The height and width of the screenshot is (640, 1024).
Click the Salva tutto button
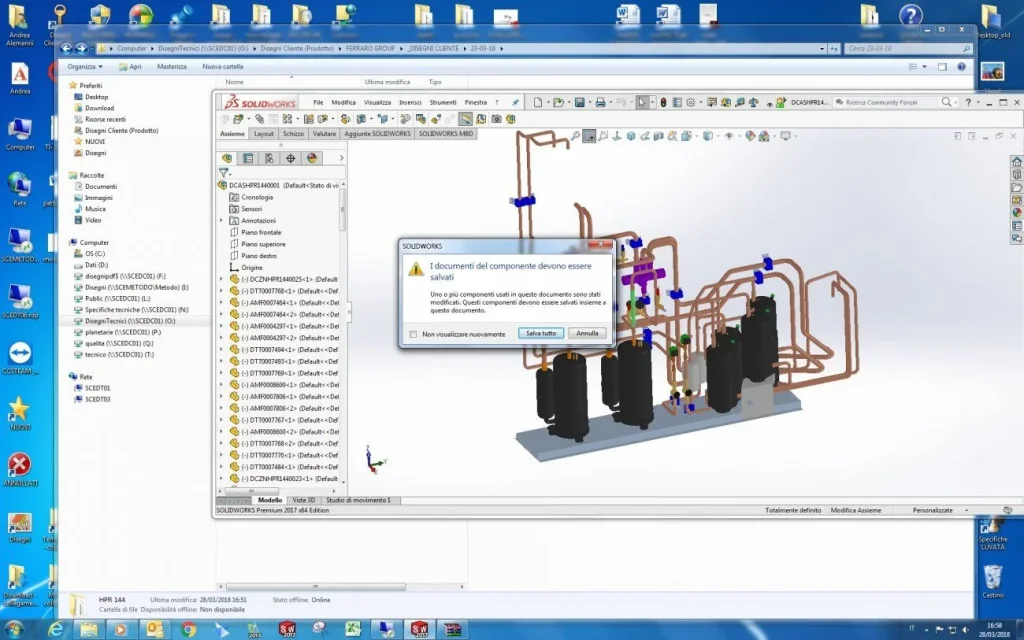541,333
